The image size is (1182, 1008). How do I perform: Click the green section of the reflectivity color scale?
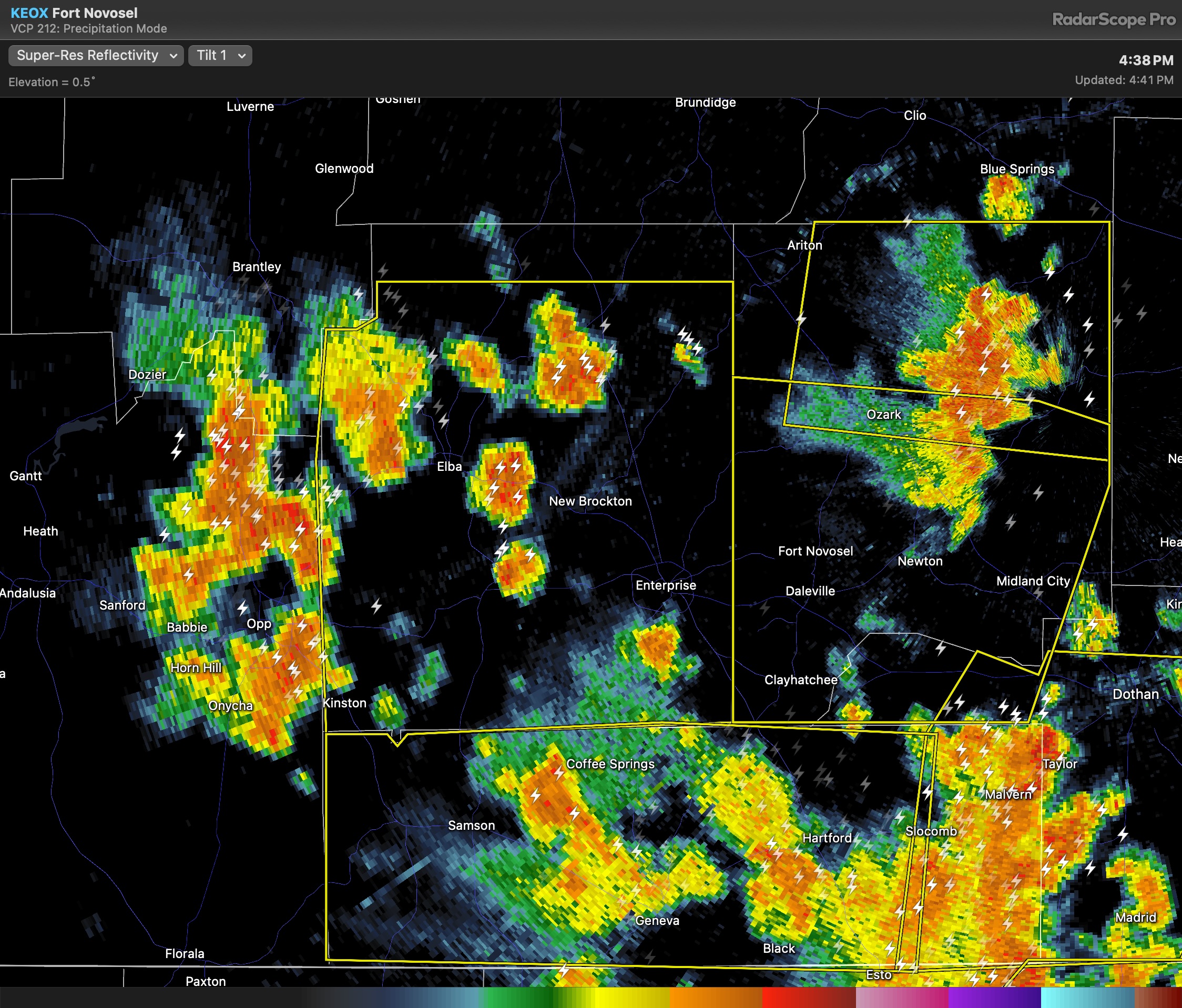click(519, 997)
